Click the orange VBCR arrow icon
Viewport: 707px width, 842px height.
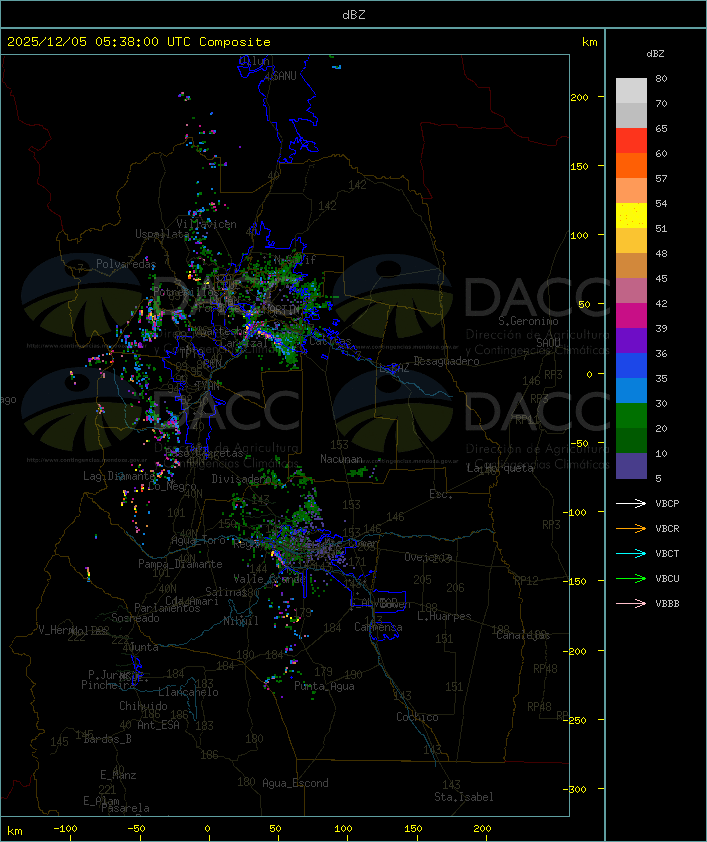631,528
